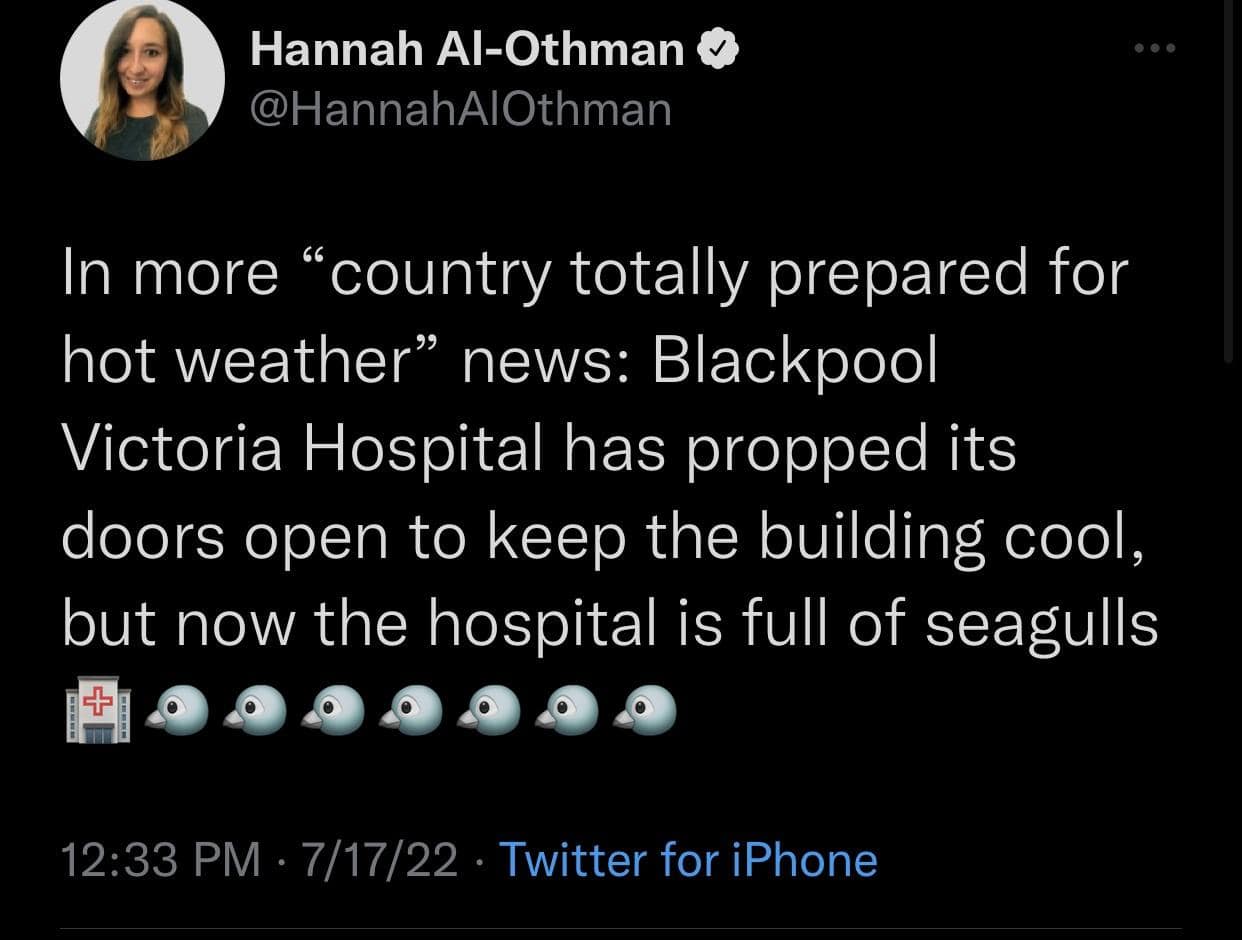This screenshot has width=1242, height=940.
Task: Click the blue verified badge
Action: 722,50
